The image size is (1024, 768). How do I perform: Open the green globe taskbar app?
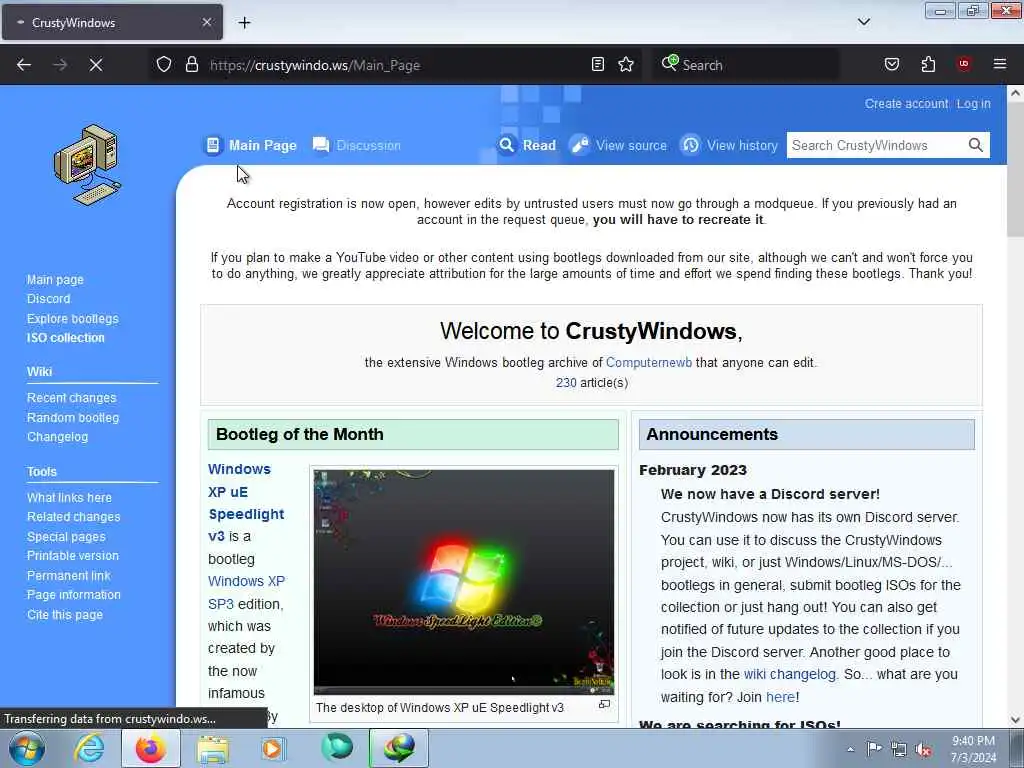click(x=337, y=748)
